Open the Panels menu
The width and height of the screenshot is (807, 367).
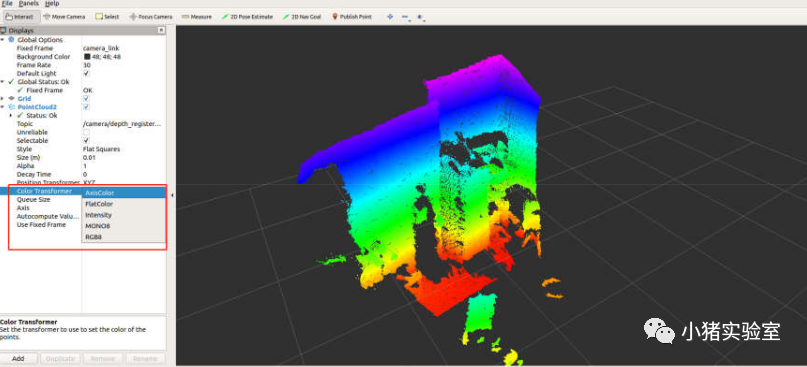(x=29, y=3)
